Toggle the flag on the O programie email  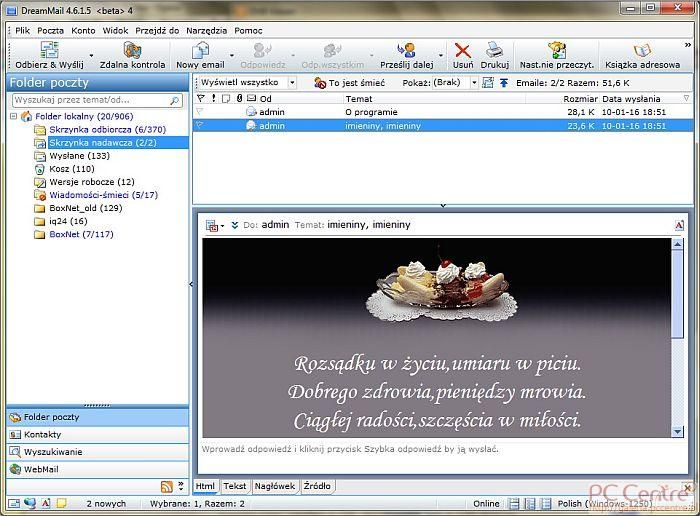click(200, 112)
